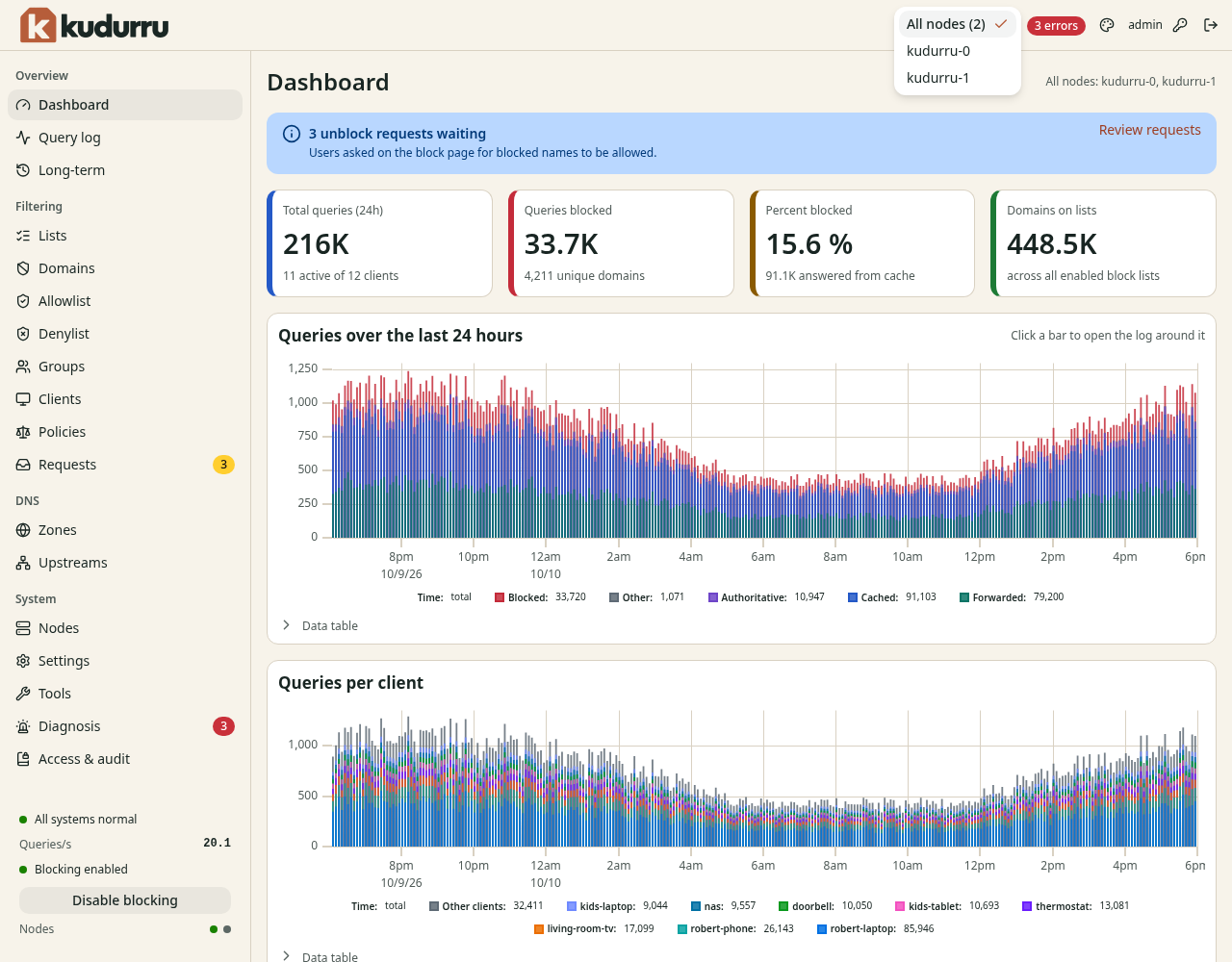Click the Lists checklist icon

(x=23, y=236)
